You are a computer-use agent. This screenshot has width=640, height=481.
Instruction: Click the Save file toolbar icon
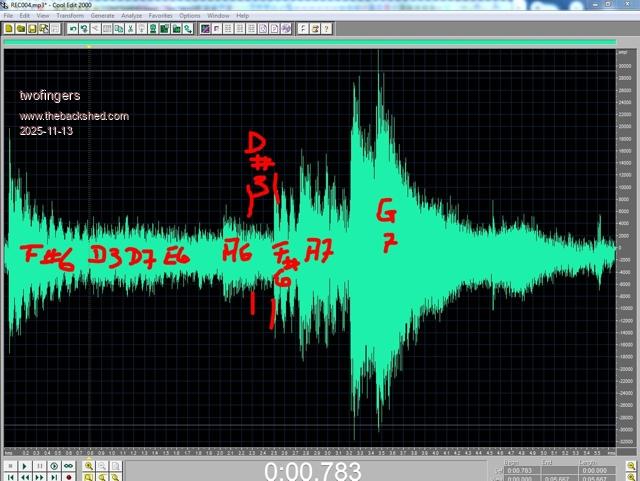[33, 29]
